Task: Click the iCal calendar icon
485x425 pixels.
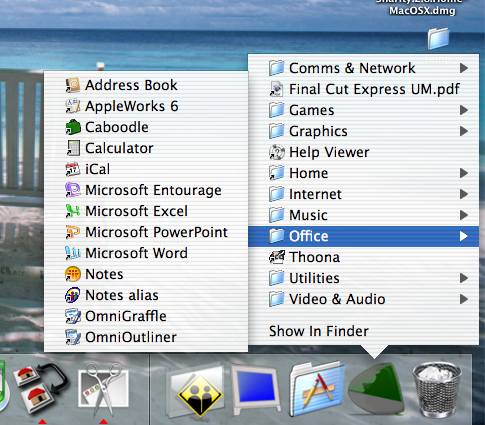Action: point(73,169)
